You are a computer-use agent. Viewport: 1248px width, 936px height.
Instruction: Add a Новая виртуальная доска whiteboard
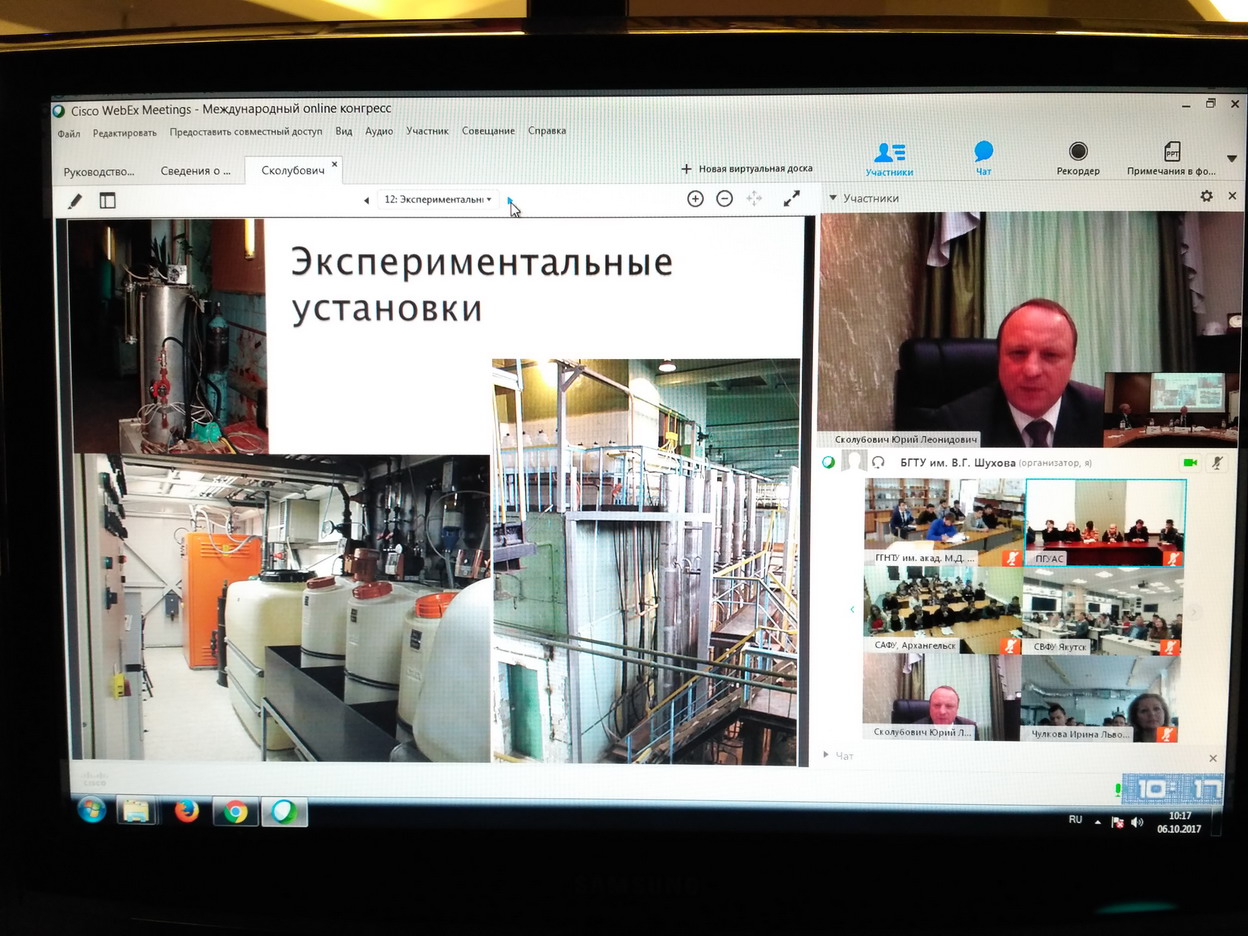click(x=747, y=169)
